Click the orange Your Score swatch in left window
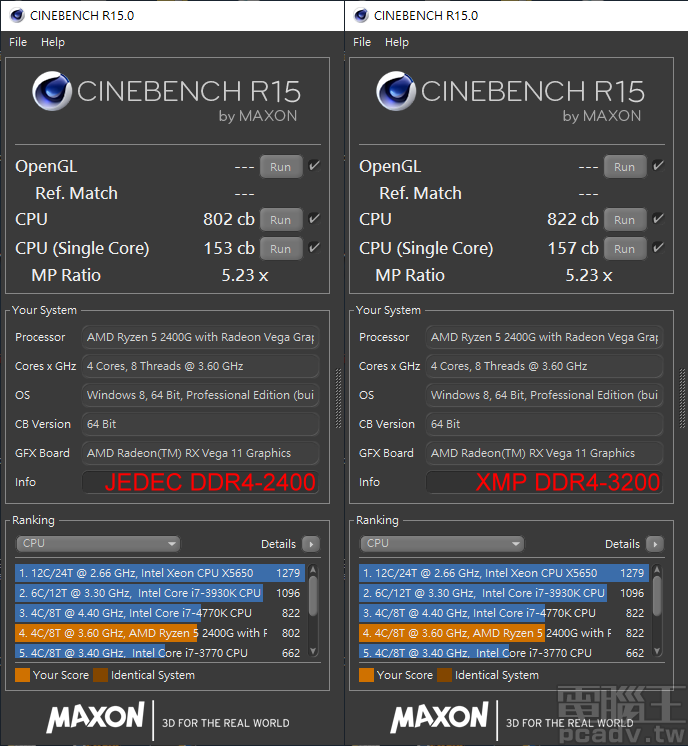Image resolution: width=688 pixels, height=746 pixels. click(x=22, y=675)
